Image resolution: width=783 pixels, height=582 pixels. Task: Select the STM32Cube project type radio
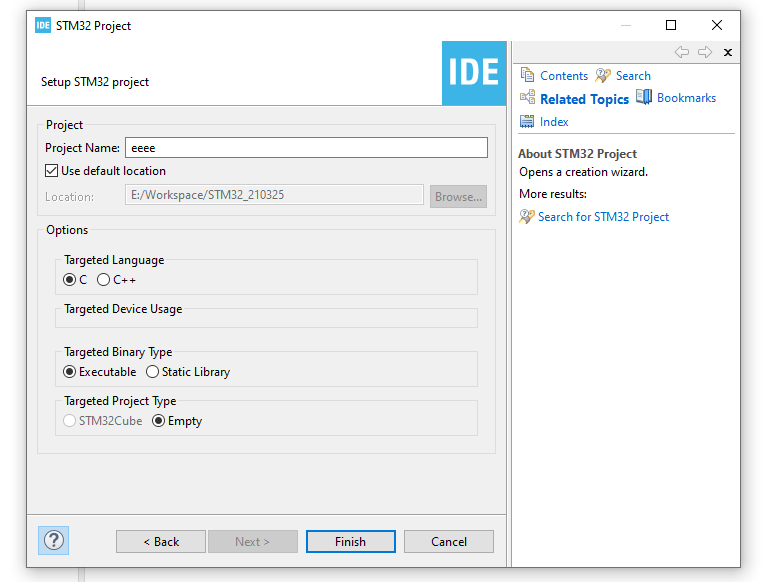[69, 421]
